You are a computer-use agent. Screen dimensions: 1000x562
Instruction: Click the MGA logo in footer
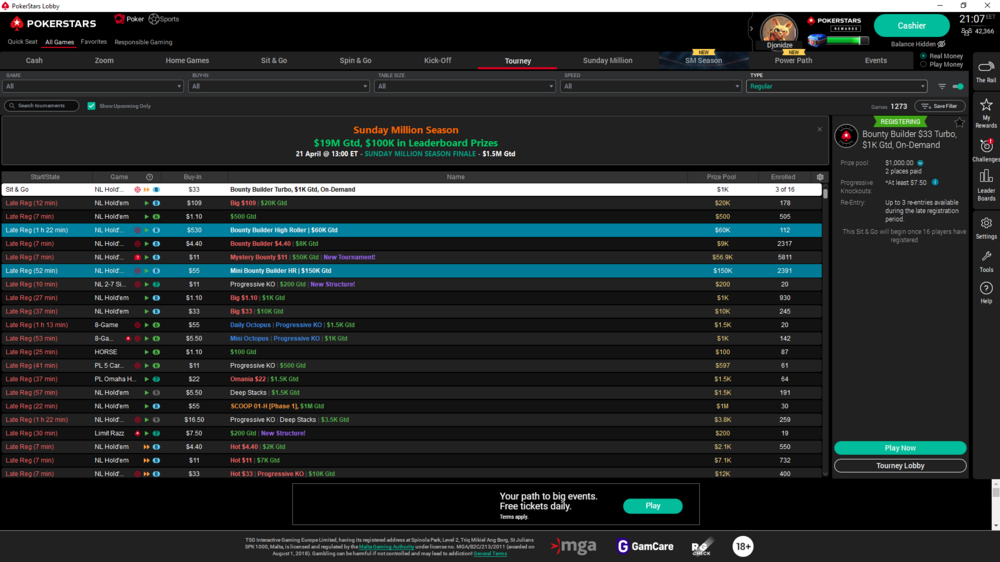click(574, 546)
